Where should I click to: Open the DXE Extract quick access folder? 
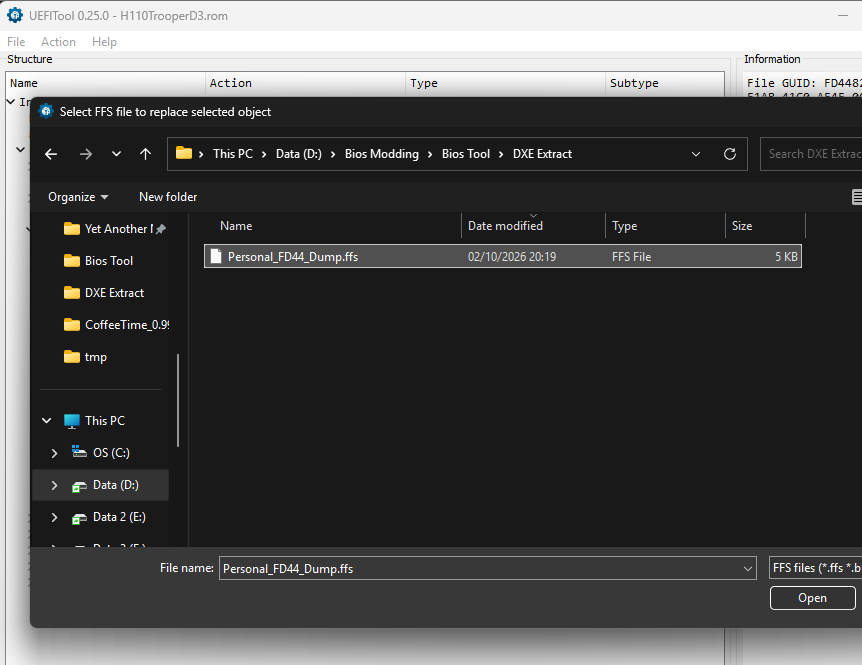pyautogui.click(x=104, y=293)
